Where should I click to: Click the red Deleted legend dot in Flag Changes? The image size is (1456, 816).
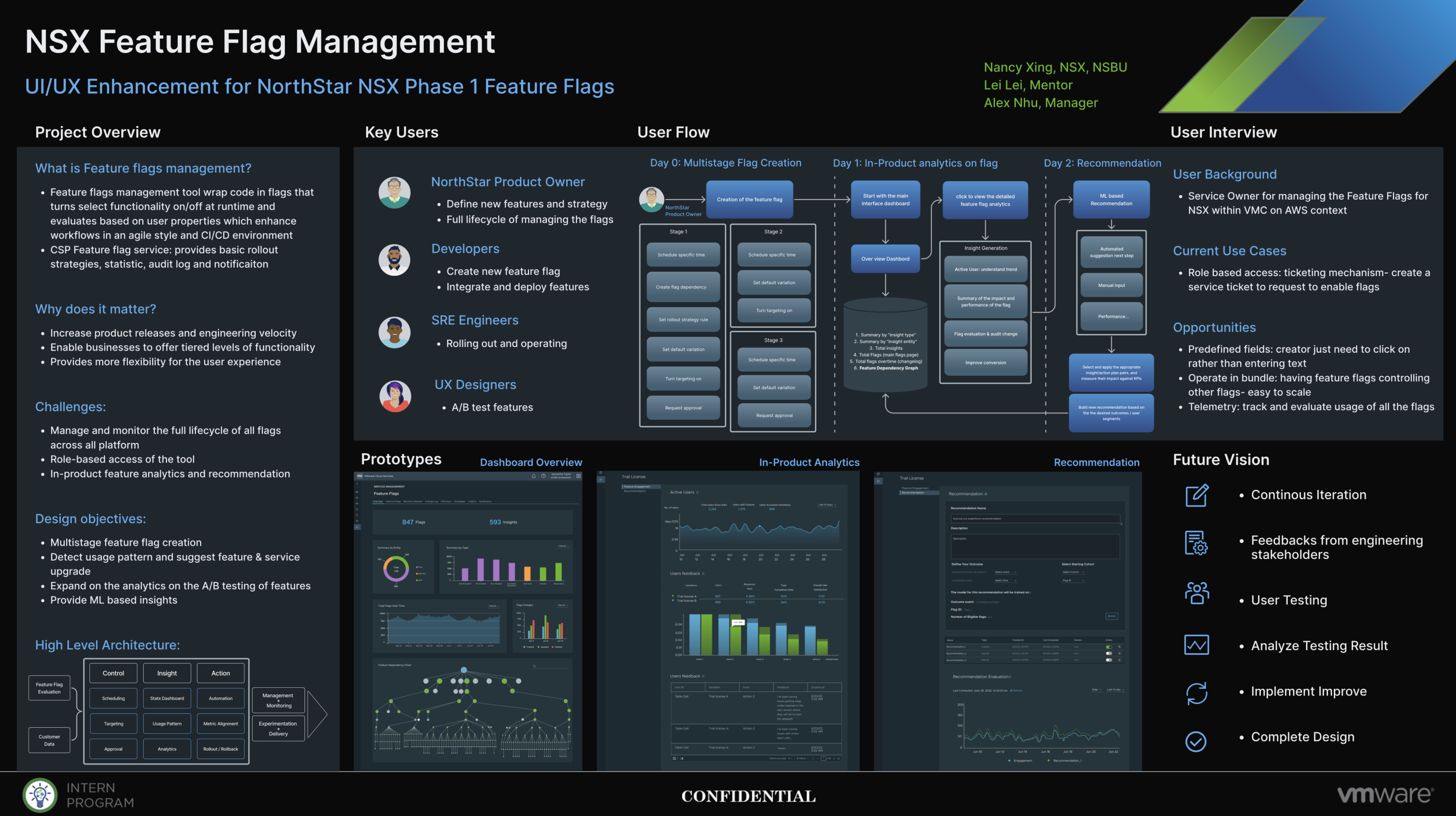click(x=553, y=647)
